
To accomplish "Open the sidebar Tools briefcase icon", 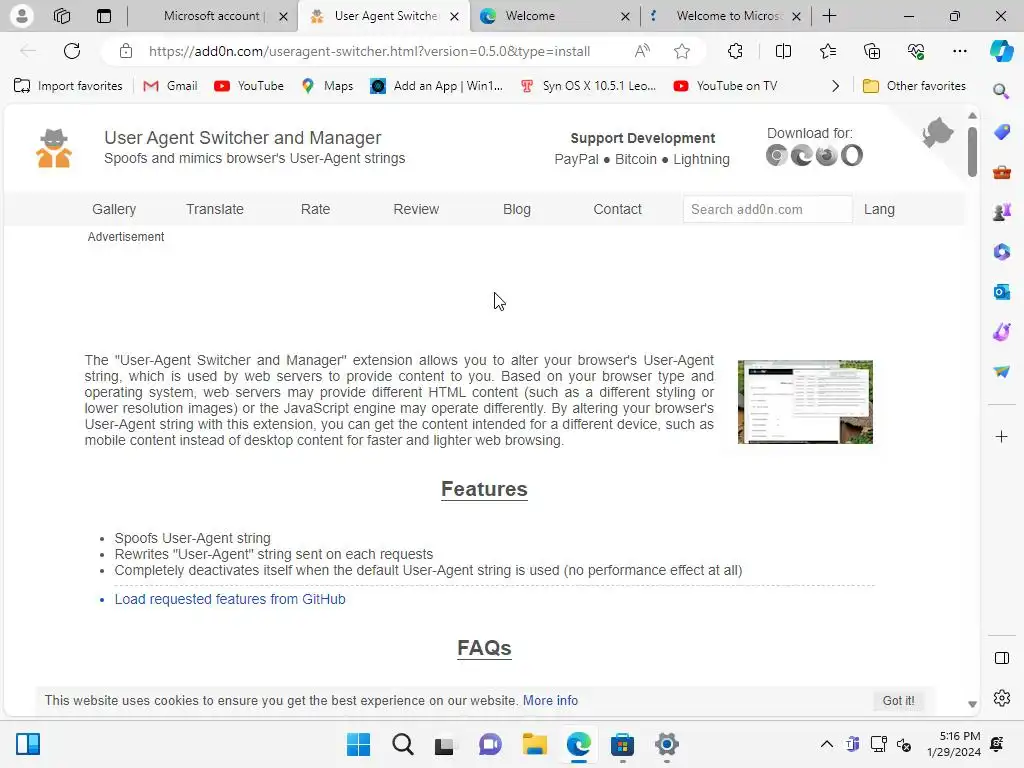I will [x=1002, y=172].
